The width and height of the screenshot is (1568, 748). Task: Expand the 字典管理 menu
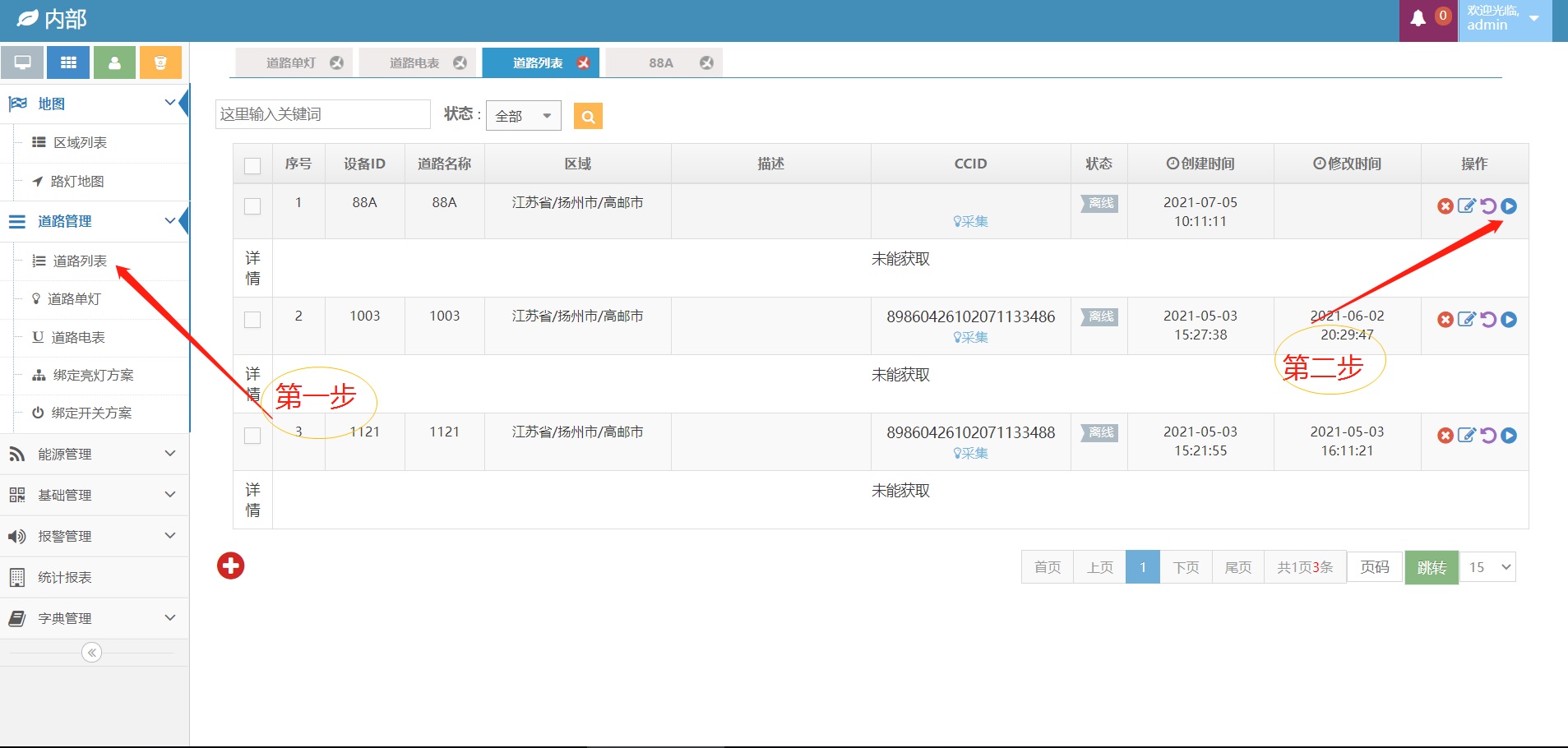point(95,618)
